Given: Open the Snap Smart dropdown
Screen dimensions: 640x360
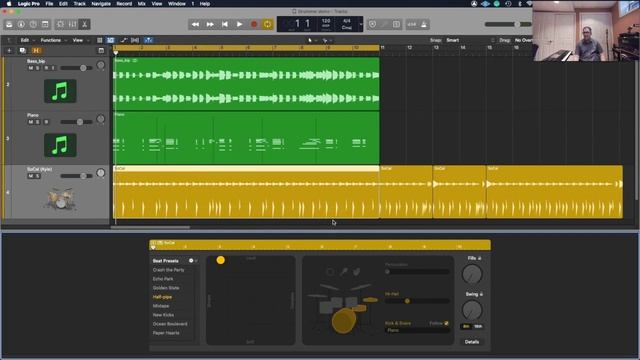Looking at the screenshot, I should (453, 40).
